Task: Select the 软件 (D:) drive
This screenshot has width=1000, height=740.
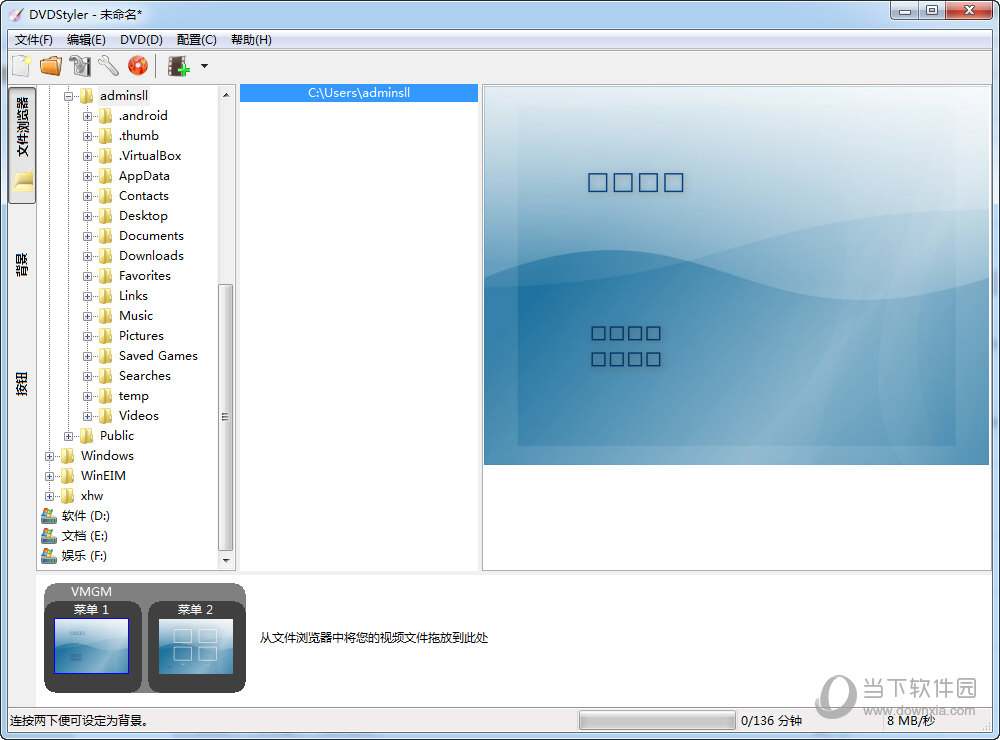Action: pos(85,515)
